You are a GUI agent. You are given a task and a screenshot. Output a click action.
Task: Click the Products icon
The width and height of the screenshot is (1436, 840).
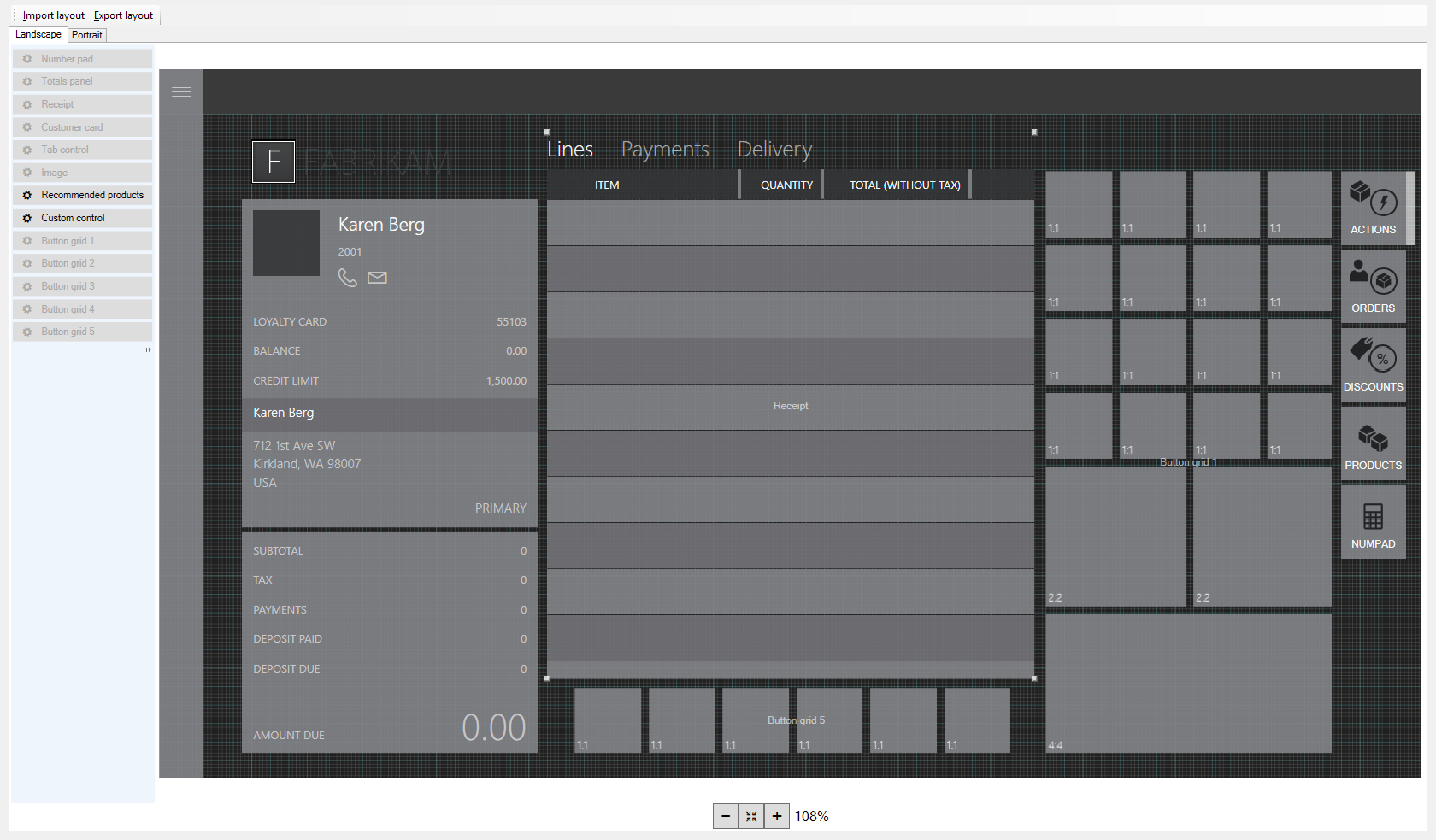click(1373, 438)
